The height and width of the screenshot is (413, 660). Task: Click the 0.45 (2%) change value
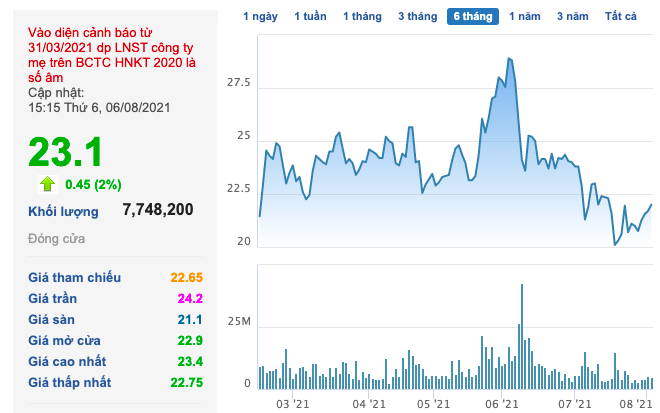[93, 184]
